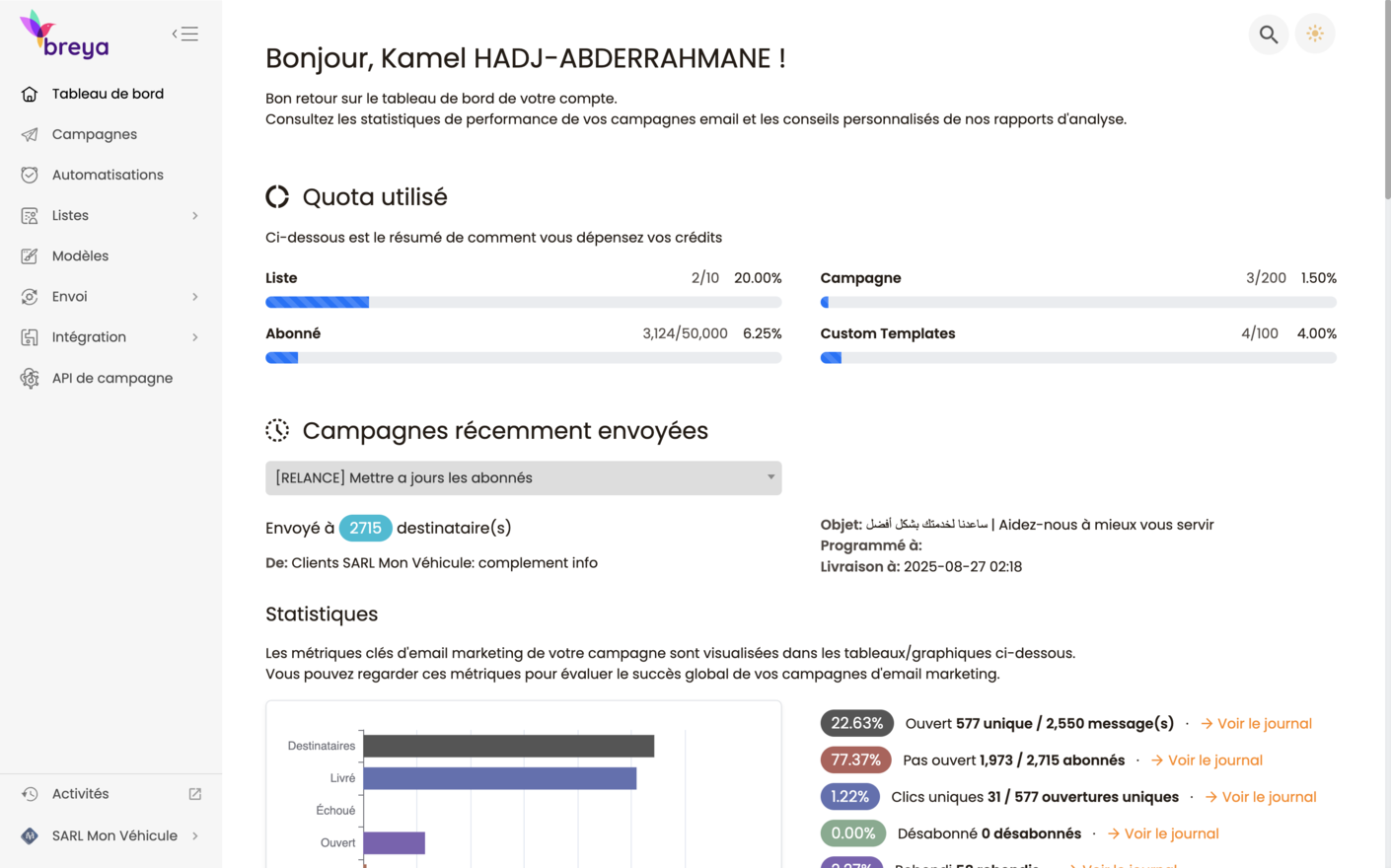Expand the Intégration submenu arrow
This screenshot has width=1391, height=868.
point(195,337)
